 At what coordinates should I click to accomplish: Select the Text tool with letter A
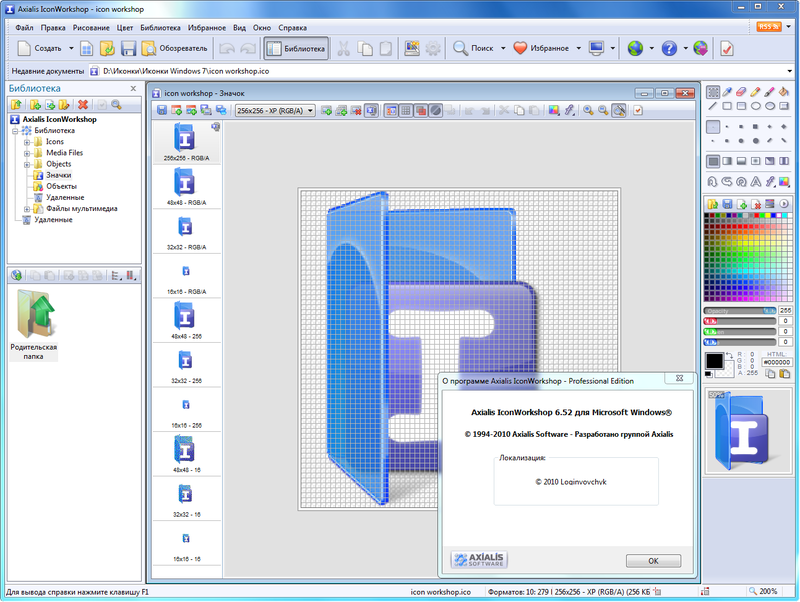[756, 182]
